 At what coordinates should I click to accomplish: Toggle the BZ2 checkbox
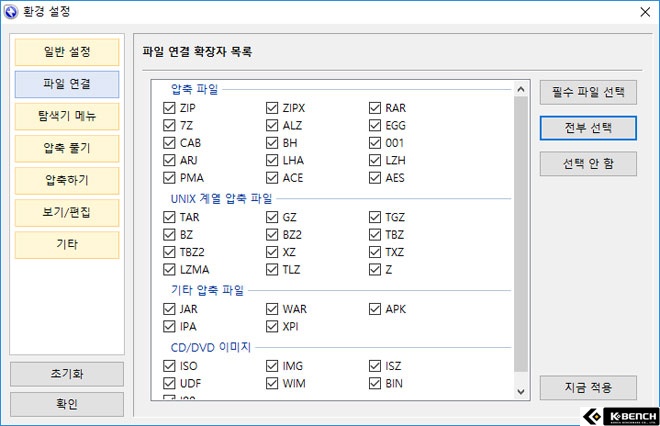coord(272,234)
